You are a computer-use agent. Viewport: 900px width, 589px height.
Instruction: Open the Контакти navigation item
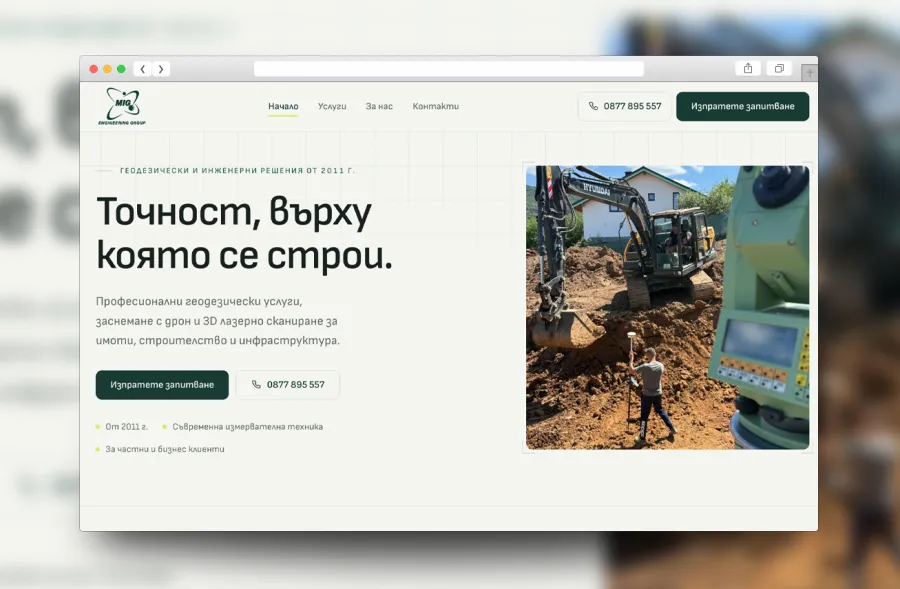point(436,106)
